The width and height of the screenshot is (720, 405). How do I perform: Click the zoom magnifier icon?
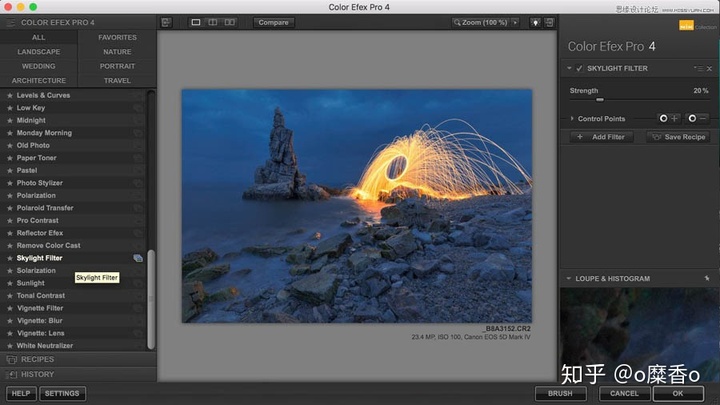457,22
